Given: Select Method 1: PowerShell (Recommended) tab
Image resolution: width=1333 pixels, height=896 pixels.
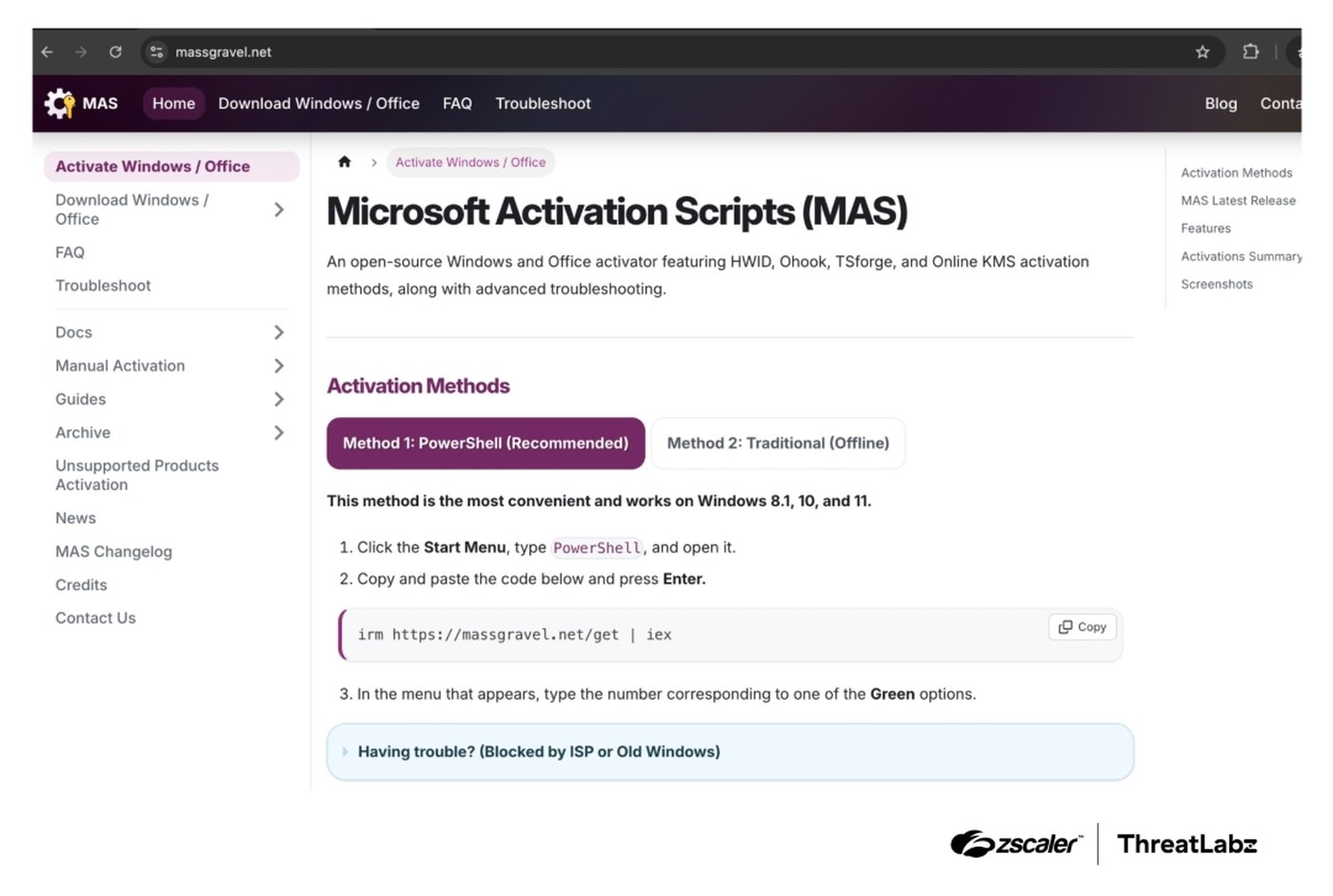Looking at the screenshot, I should coord(486,443).
